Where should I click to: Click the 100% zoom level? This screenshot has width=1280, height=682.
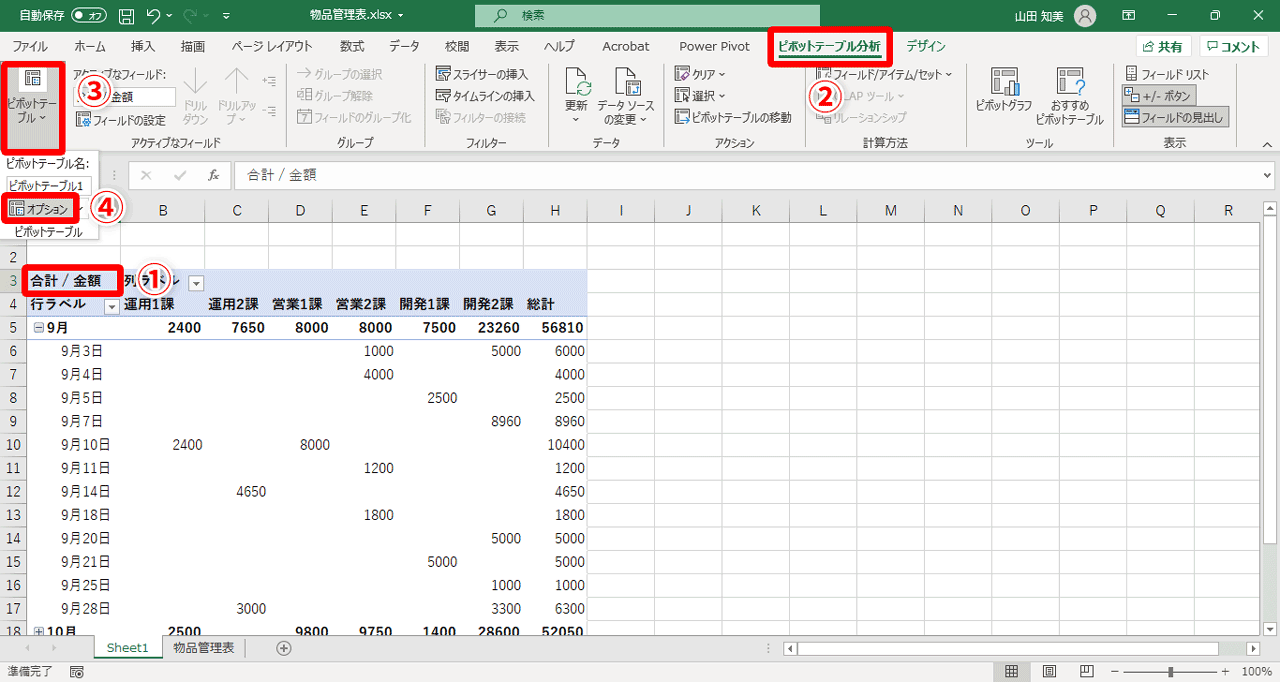pos(1256,672)
